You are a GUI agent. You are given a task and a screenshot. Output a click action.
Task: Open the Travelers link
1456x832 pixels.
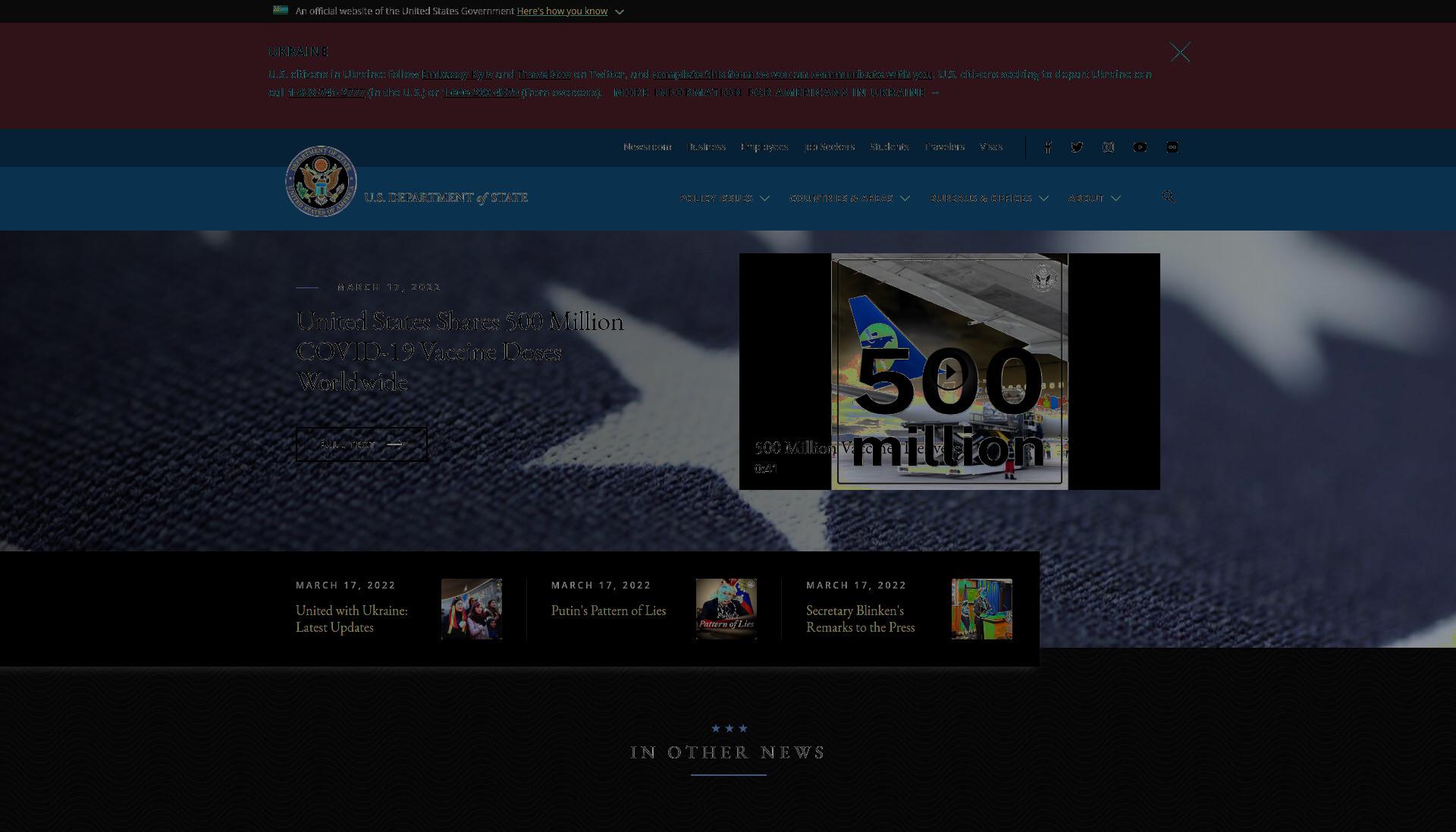coord(944,147)
